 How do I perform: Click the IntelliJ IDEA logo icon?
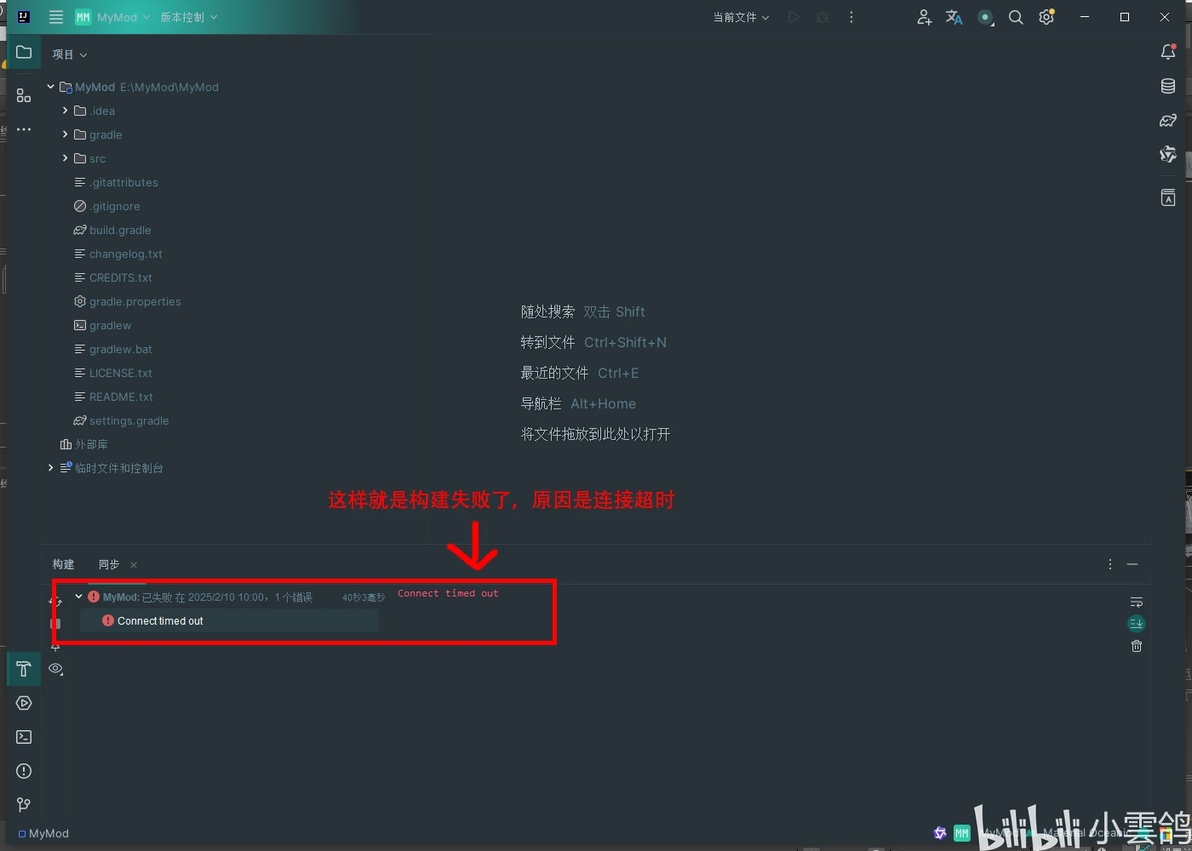[x=24, y=17]
